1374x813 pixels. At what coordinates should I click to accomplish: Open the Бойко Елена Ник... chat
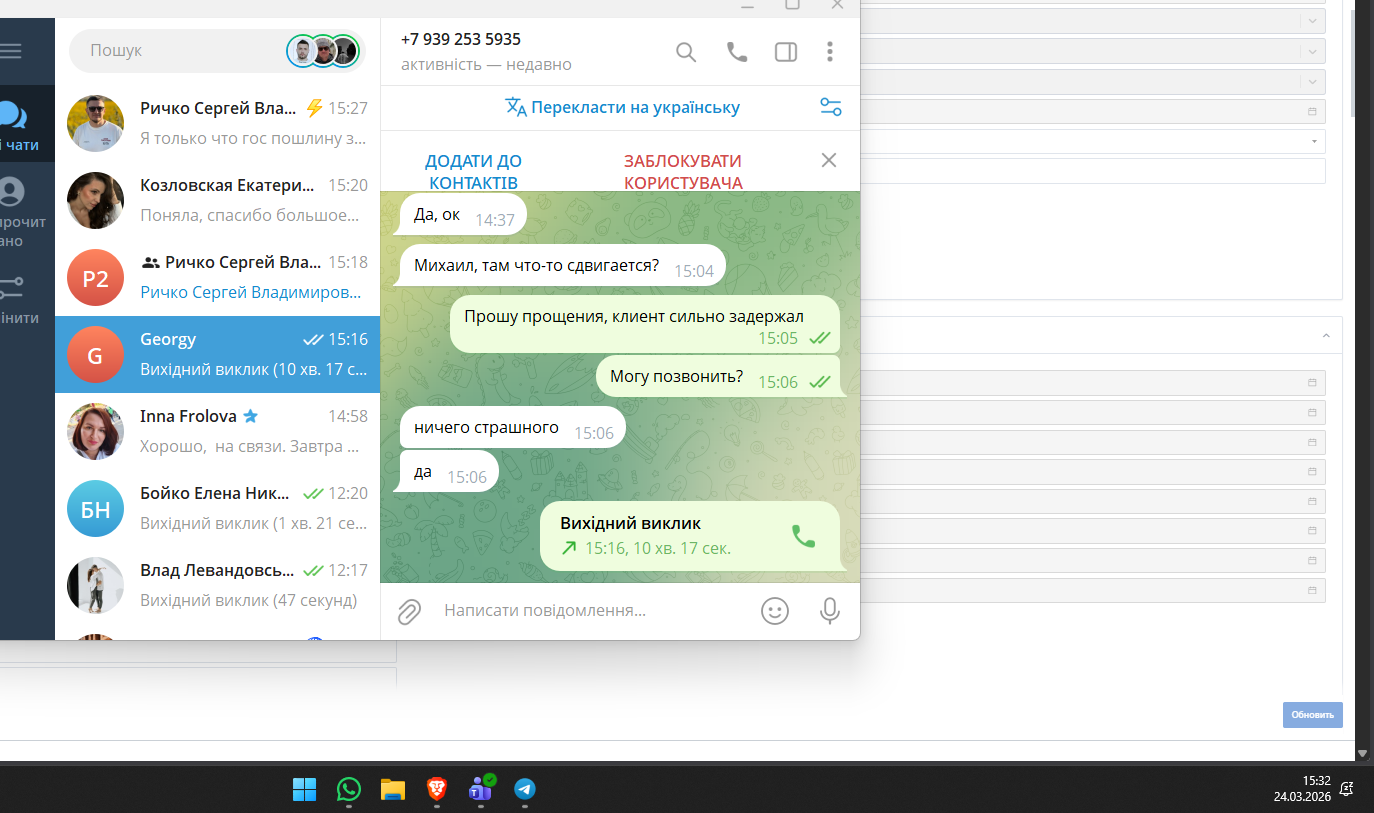tap(218, 508)
